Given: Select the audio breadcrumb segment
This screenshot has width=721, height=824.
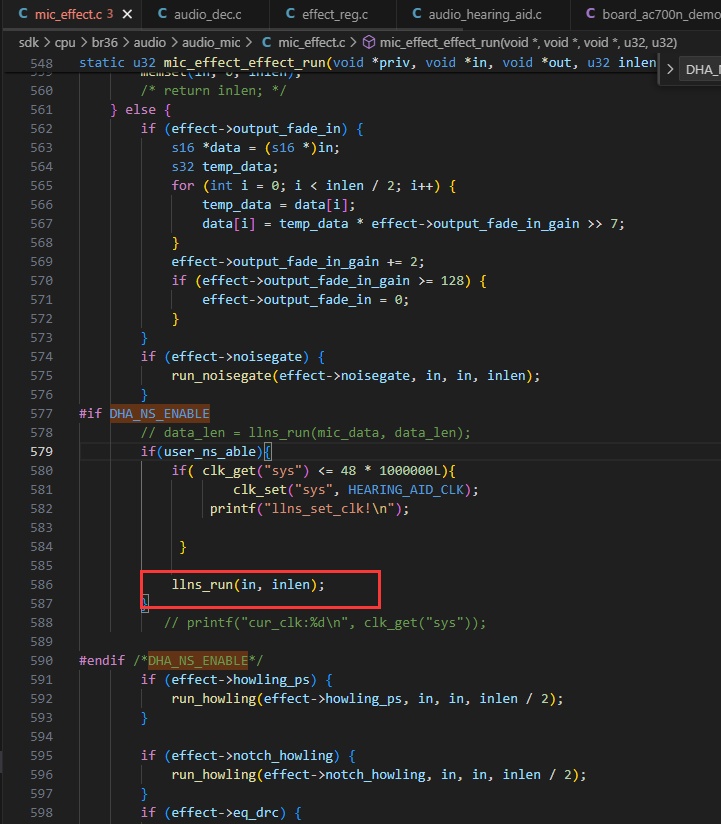Looking at the screenshot, I should (x=150, y=42).
